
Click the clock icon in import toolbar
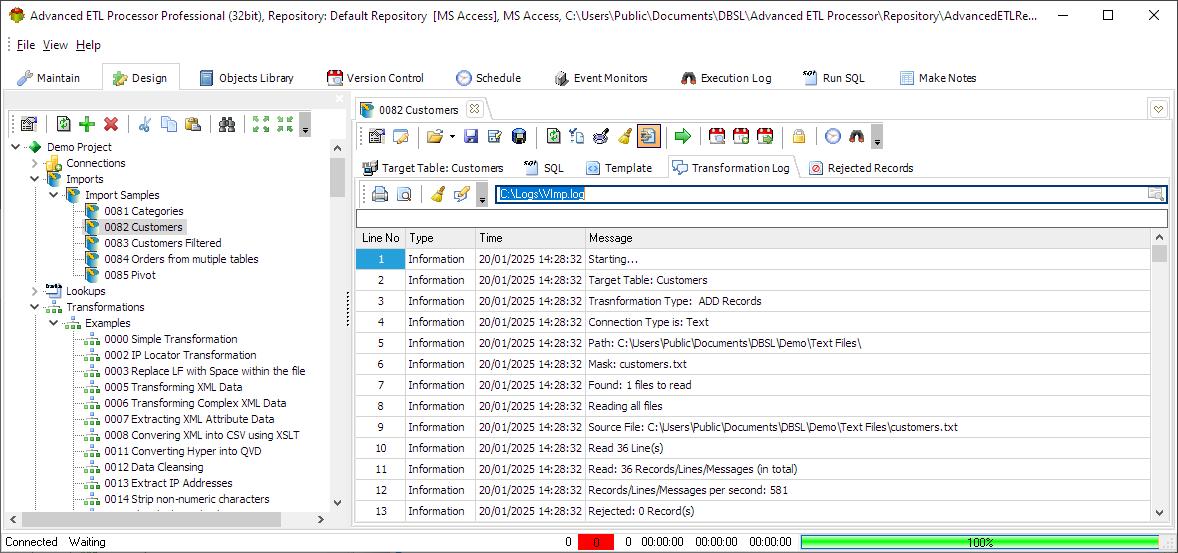point(833,136)
